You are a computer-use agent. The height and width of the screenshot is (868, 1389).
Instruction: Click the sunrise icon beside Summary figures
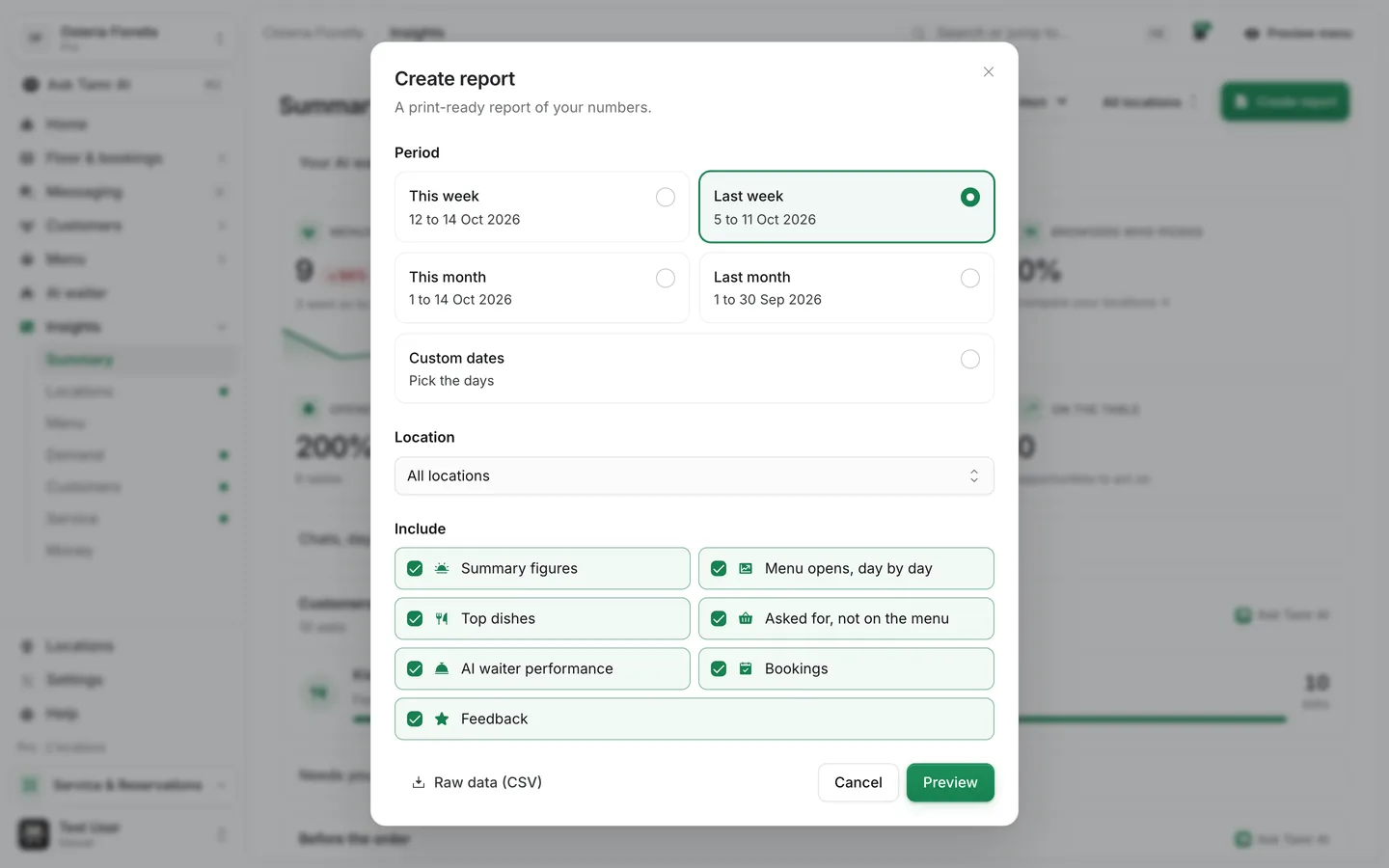[442, 568]
